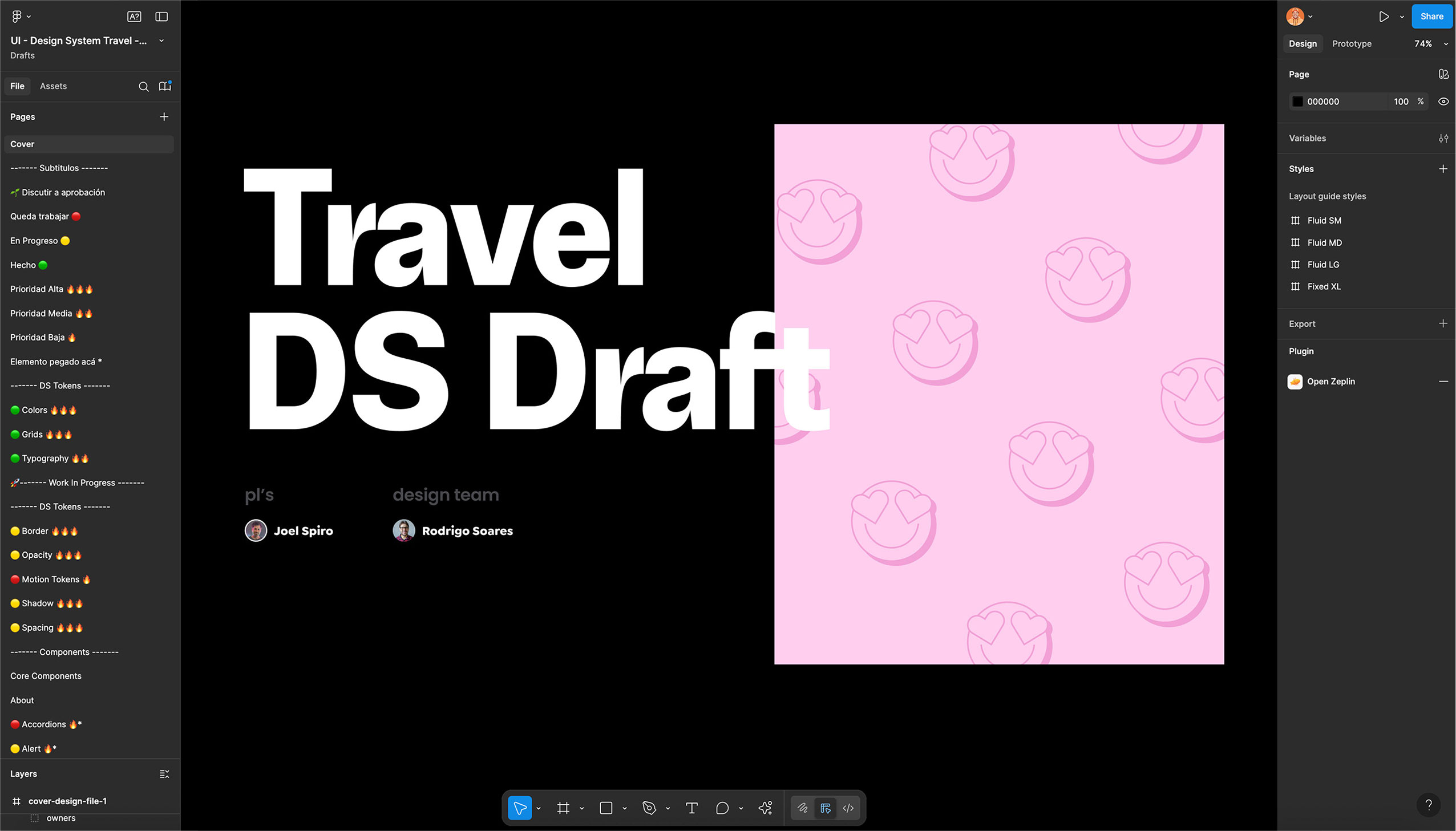
Task: Select the Frame tool in toolbar
Action: [563, 808]
